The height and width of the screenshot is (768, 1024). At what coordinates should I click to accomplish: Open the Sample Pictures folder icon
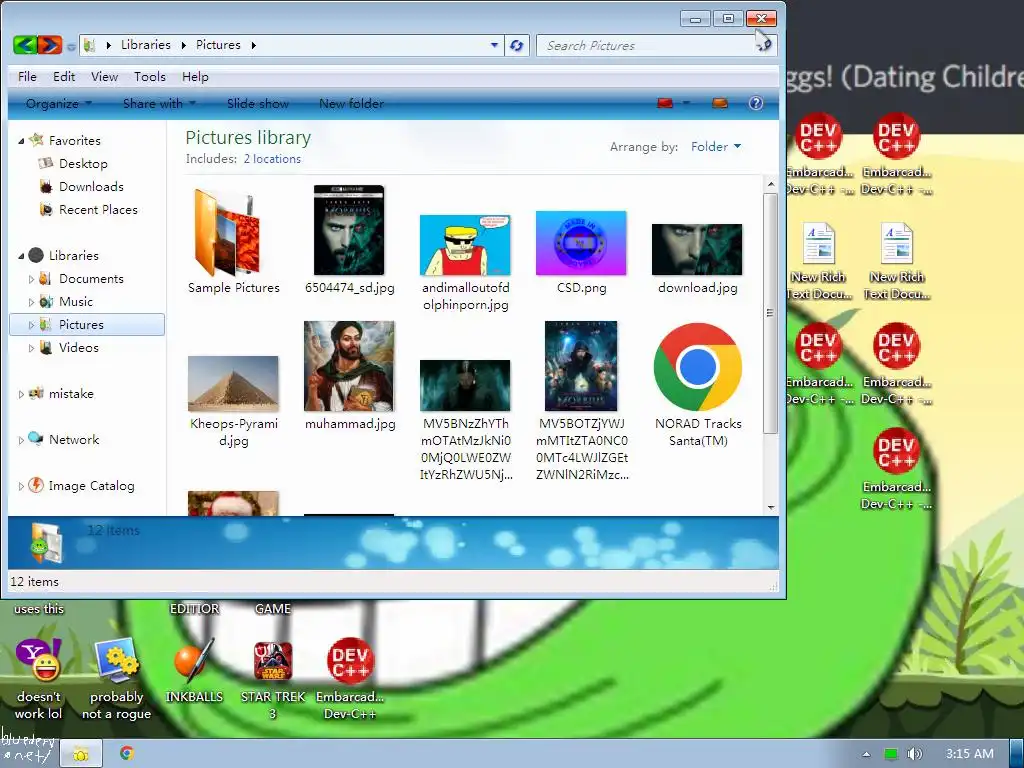[233, 241]
